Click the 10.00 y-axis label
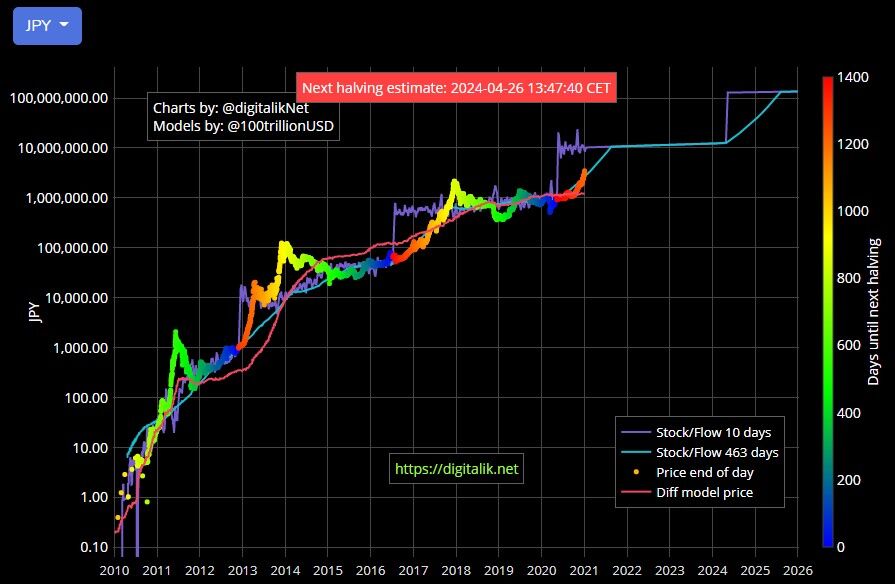895x584 pixels. [90, 448]
